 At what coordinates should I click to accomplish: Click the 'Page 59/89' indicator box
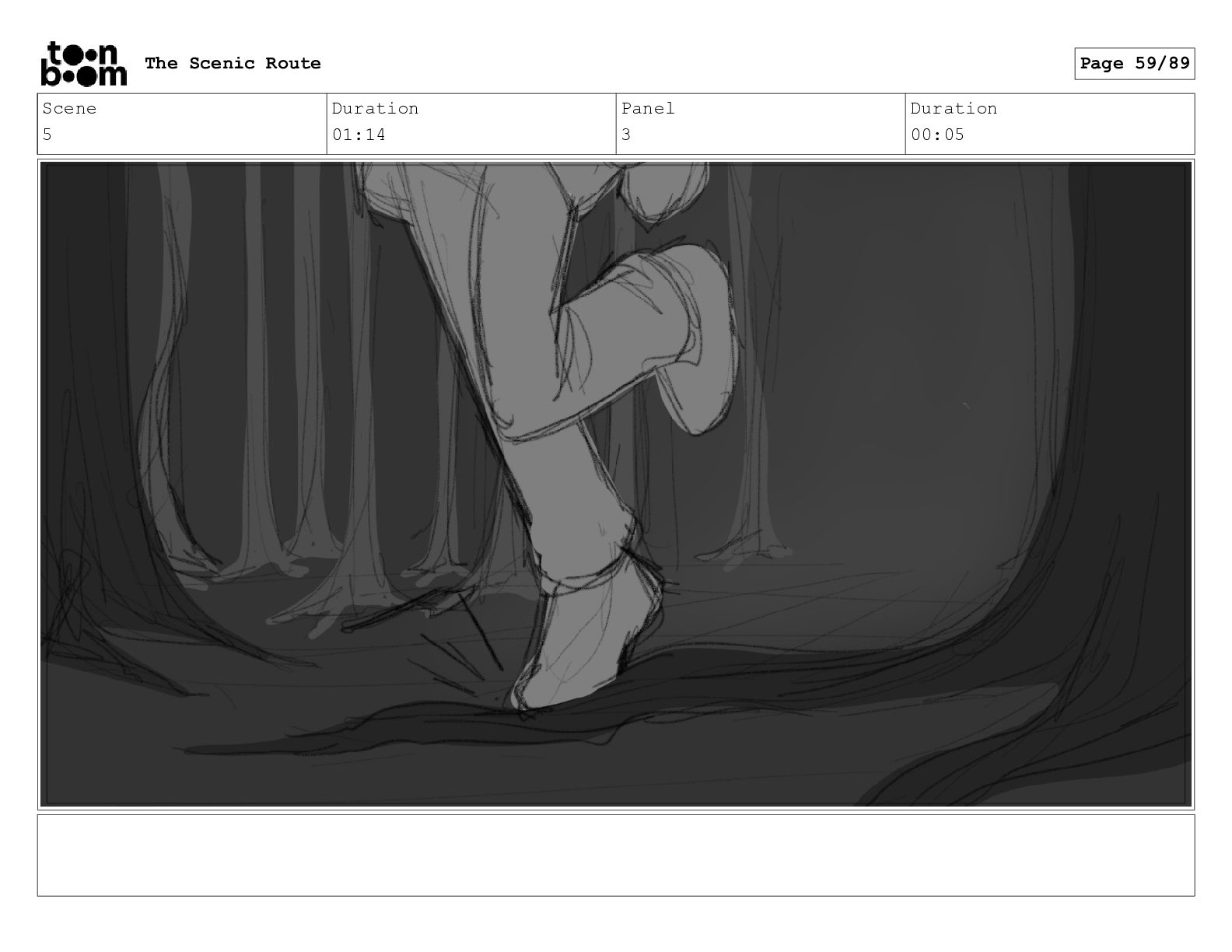[1134, 64]
